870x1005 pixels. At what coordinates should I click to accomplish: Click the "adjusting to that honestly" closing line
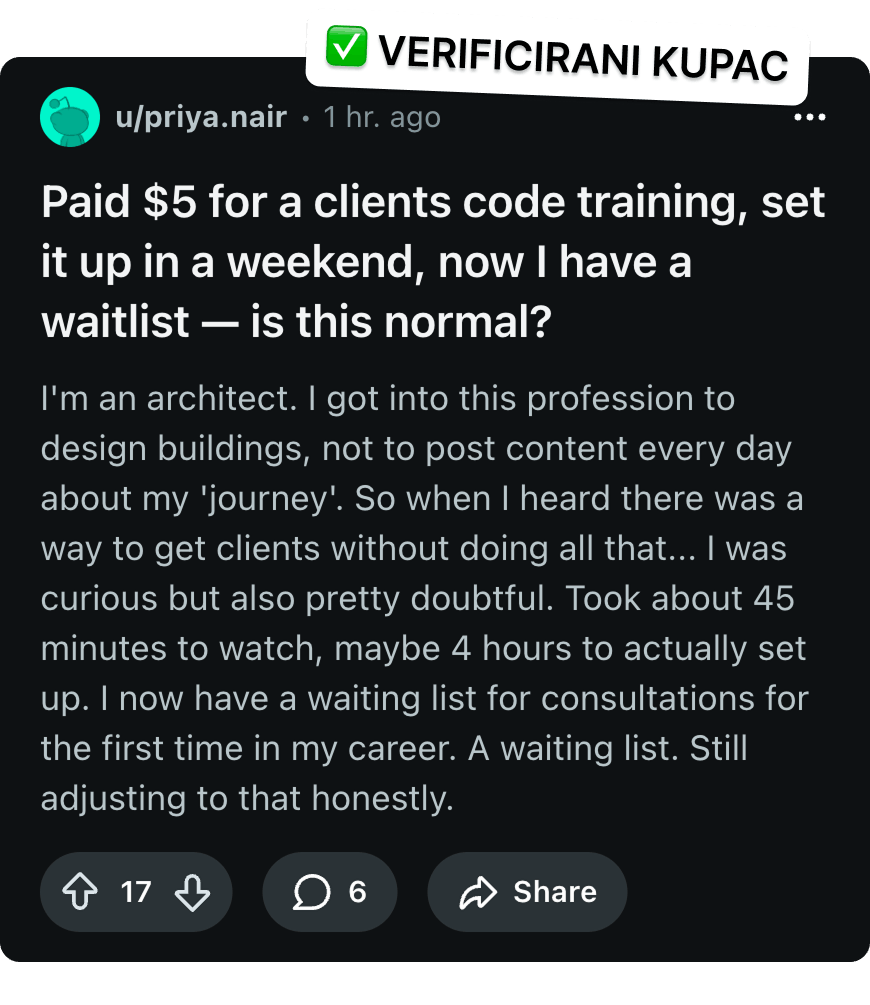(247, 799)
